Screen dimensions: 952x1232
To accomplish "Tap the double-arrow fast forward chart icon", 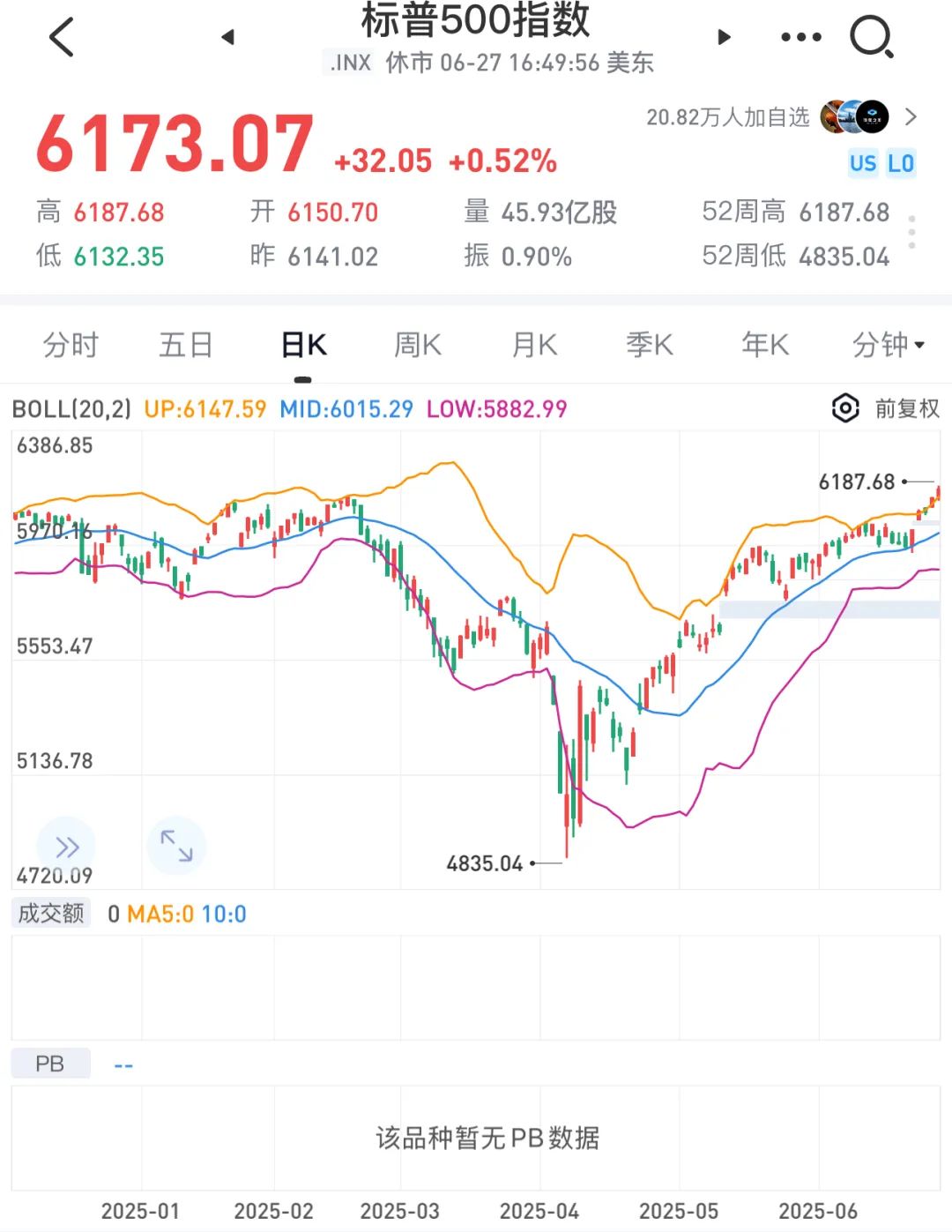I will (x=66, y=847).
